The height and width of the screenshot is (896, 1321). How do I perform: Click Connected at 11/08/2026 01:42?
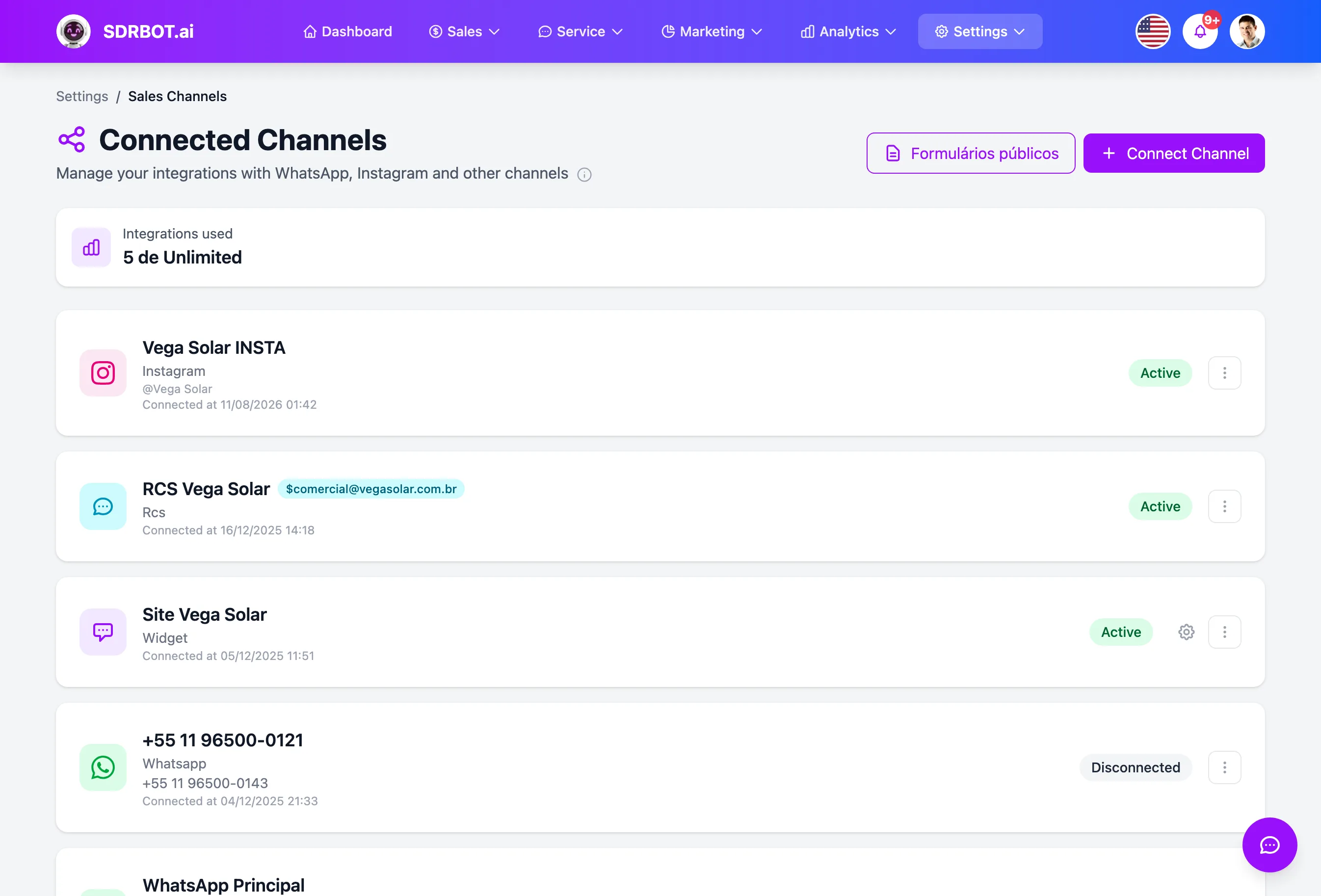click(x=229, y=405)
